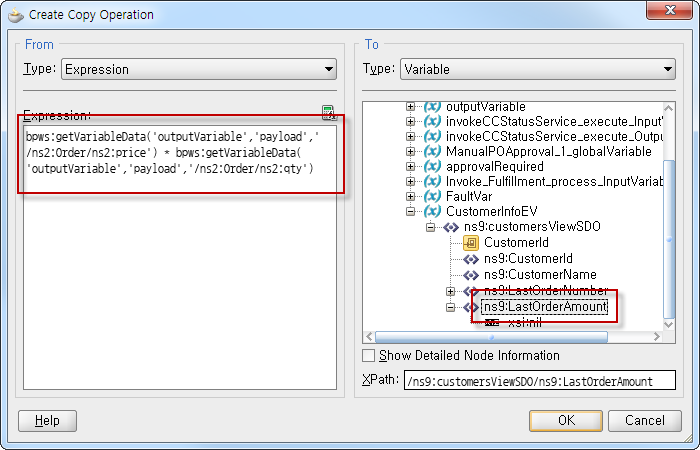Viewport: 700px width, 450px height.
Task: Click the ns9:customersViewSDO element icon
Action: [x=451, y=227]
